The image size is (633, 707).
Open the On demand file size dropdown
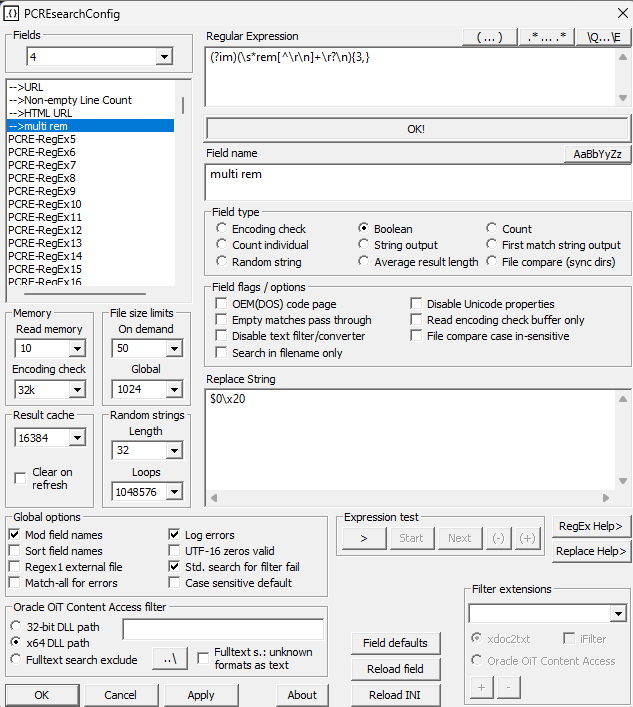[x=174, y=349]
